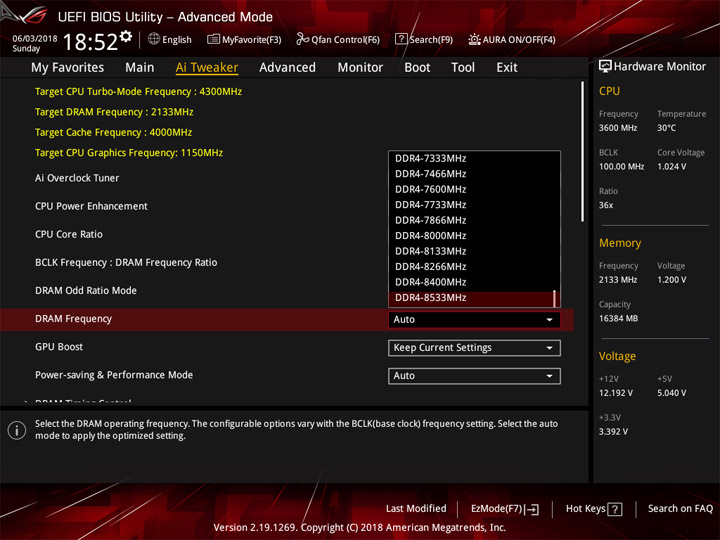
Task: Click the +12V 12.192 V reading
Action: (x=616, y=393)
